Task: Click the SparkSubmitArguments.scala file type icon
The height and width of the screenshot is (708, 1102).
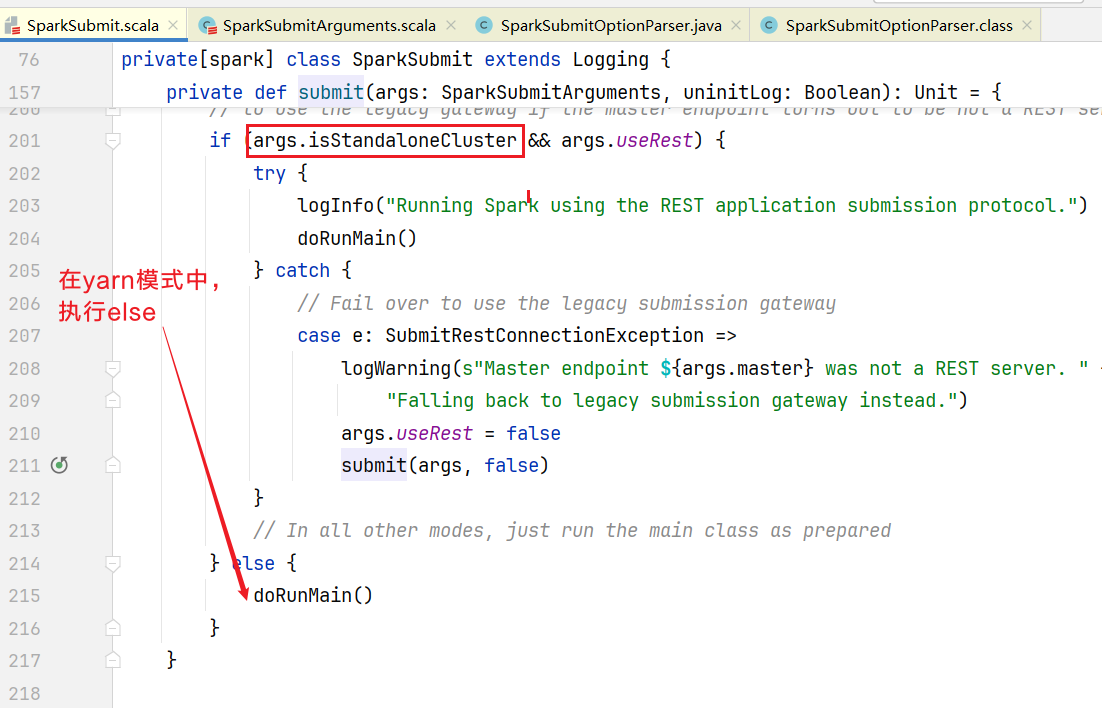Action: coord(207,26)
